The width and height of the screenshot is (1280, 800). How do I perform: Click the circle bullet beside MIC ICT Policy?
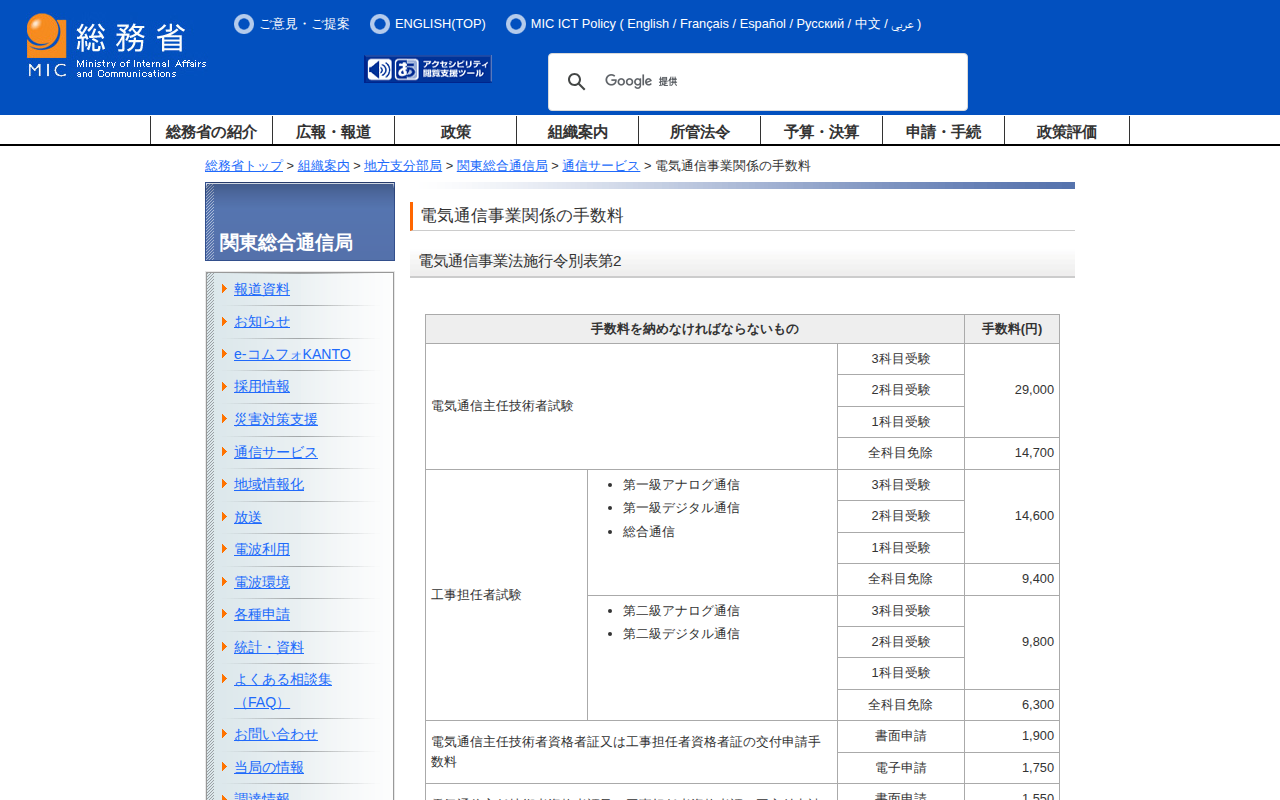[x=516, y=24]
